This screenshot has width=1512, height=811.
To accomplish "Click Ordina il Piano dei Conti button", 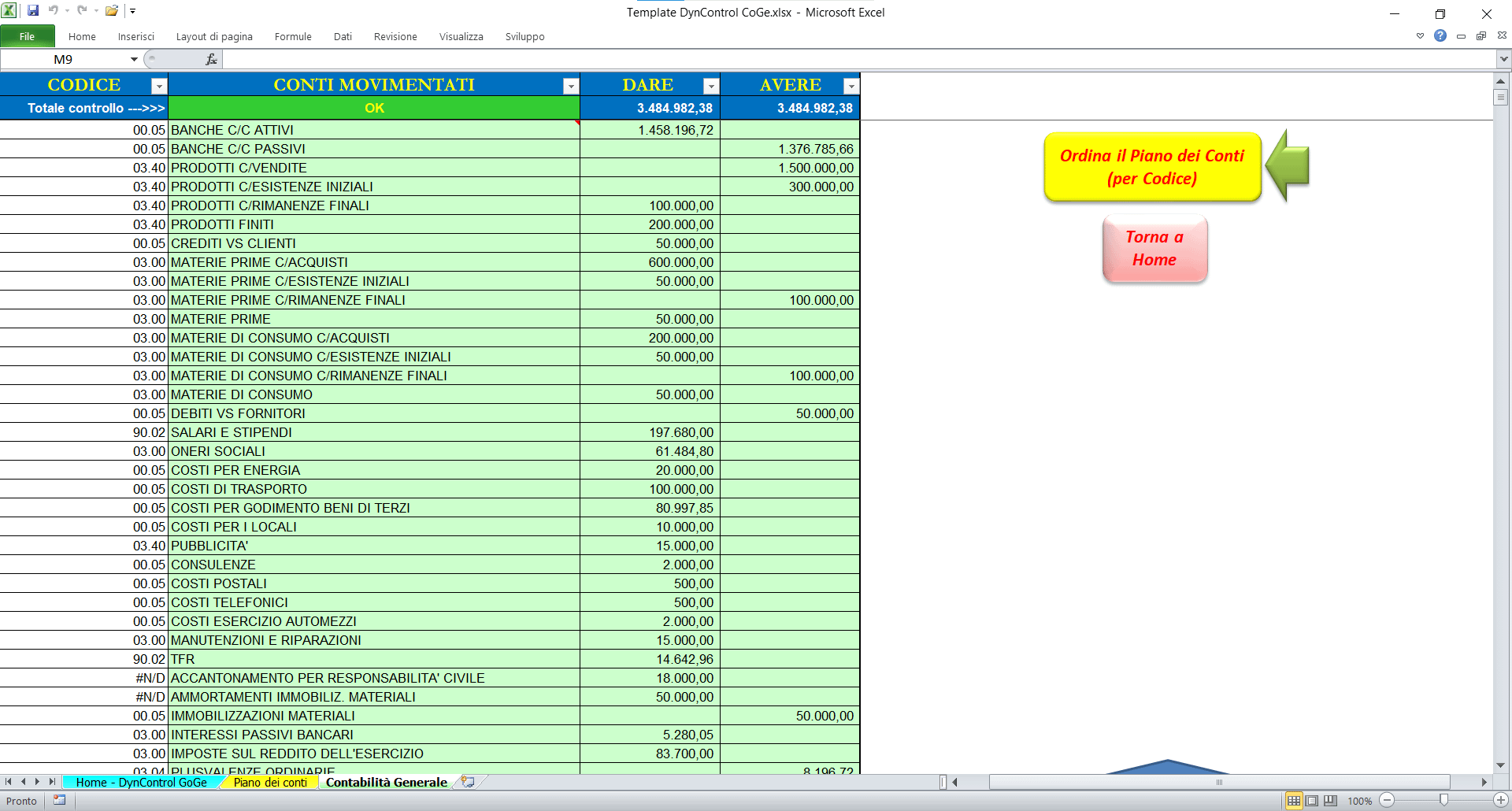I will tap(1152, 167).
